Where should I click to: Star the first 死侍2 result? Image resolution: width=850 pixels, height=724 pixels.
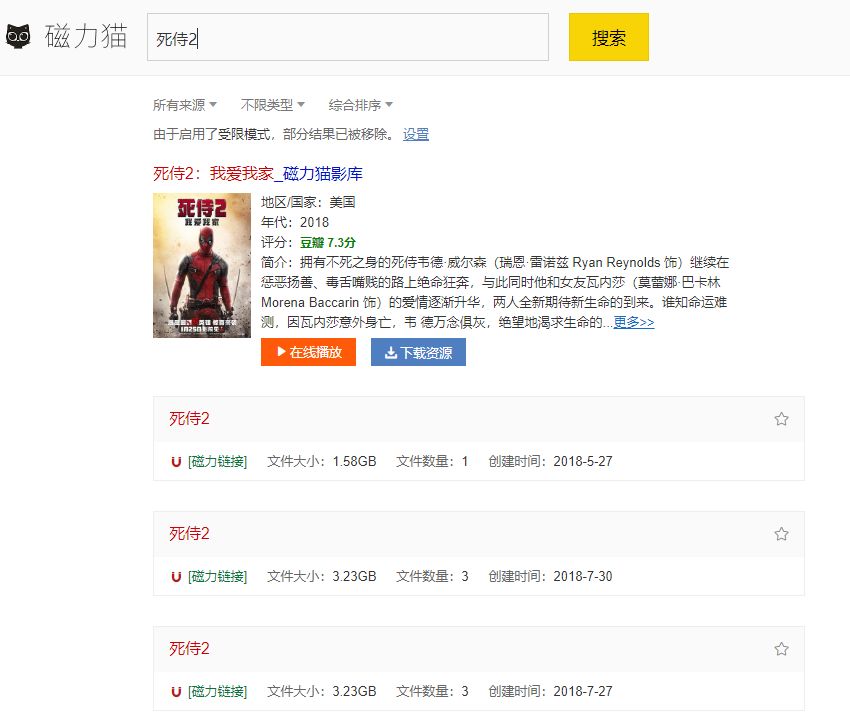coord(781,419)
